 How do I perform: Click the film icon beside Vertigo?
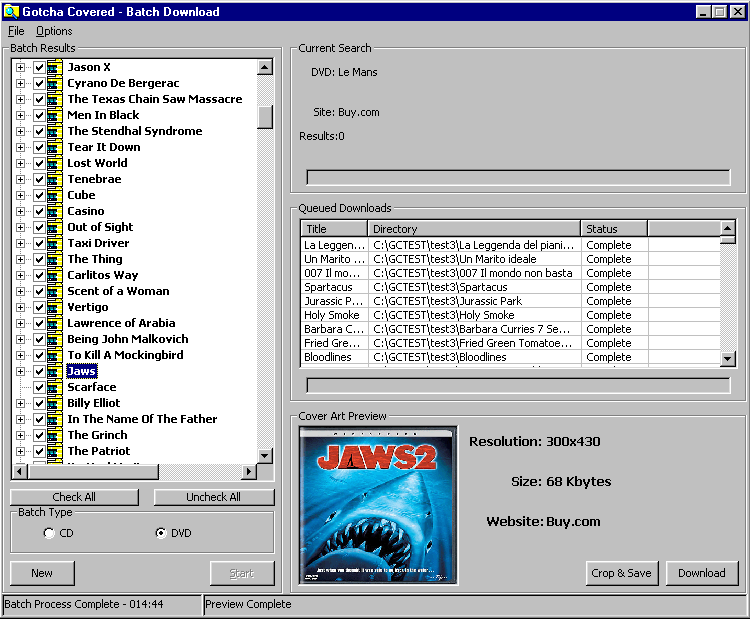pyautogui.click(x=55, y=307)
